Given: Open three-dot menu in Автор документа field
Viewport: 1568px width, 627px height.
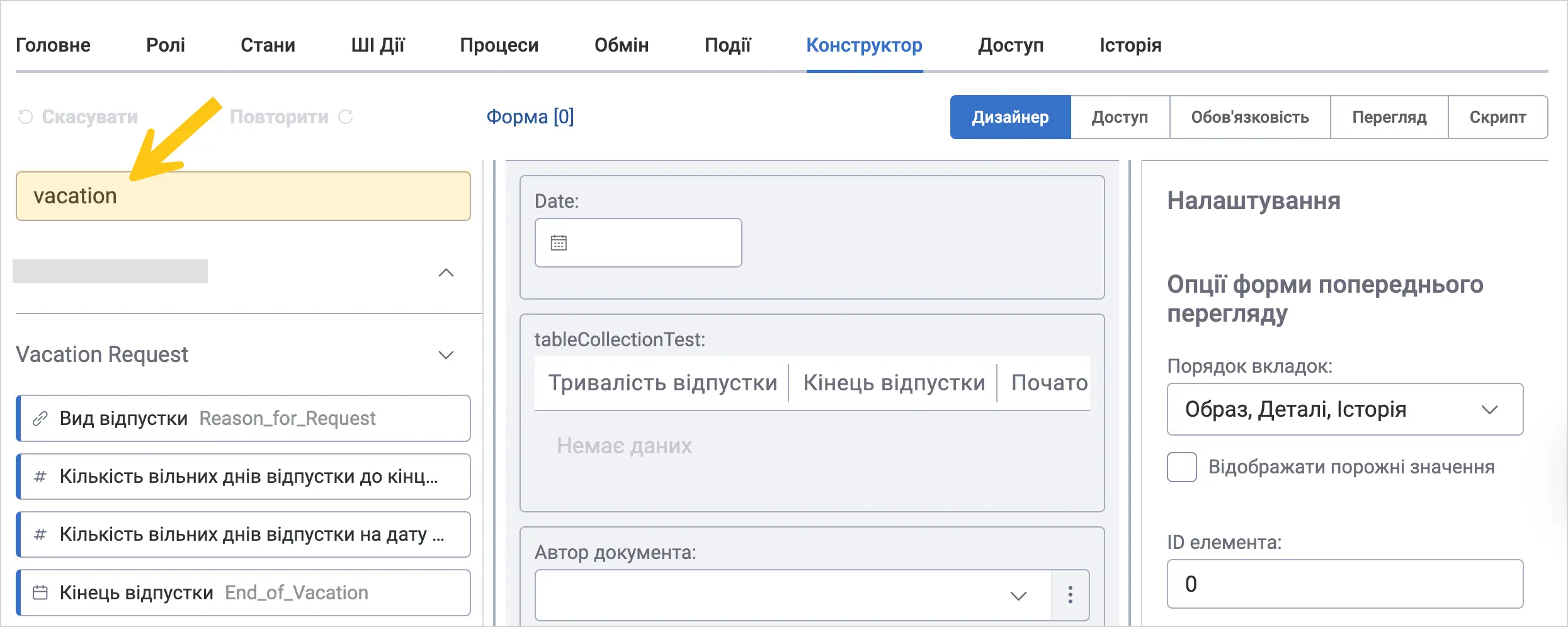Looking at the screenshot, I should pyautogui.click(x=1071, y=595).
